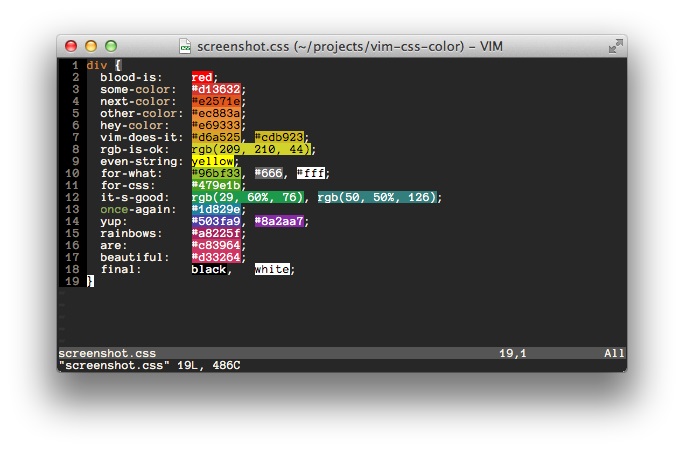Click the rgb(209, 210, 44) value

(x=253, y=149)
